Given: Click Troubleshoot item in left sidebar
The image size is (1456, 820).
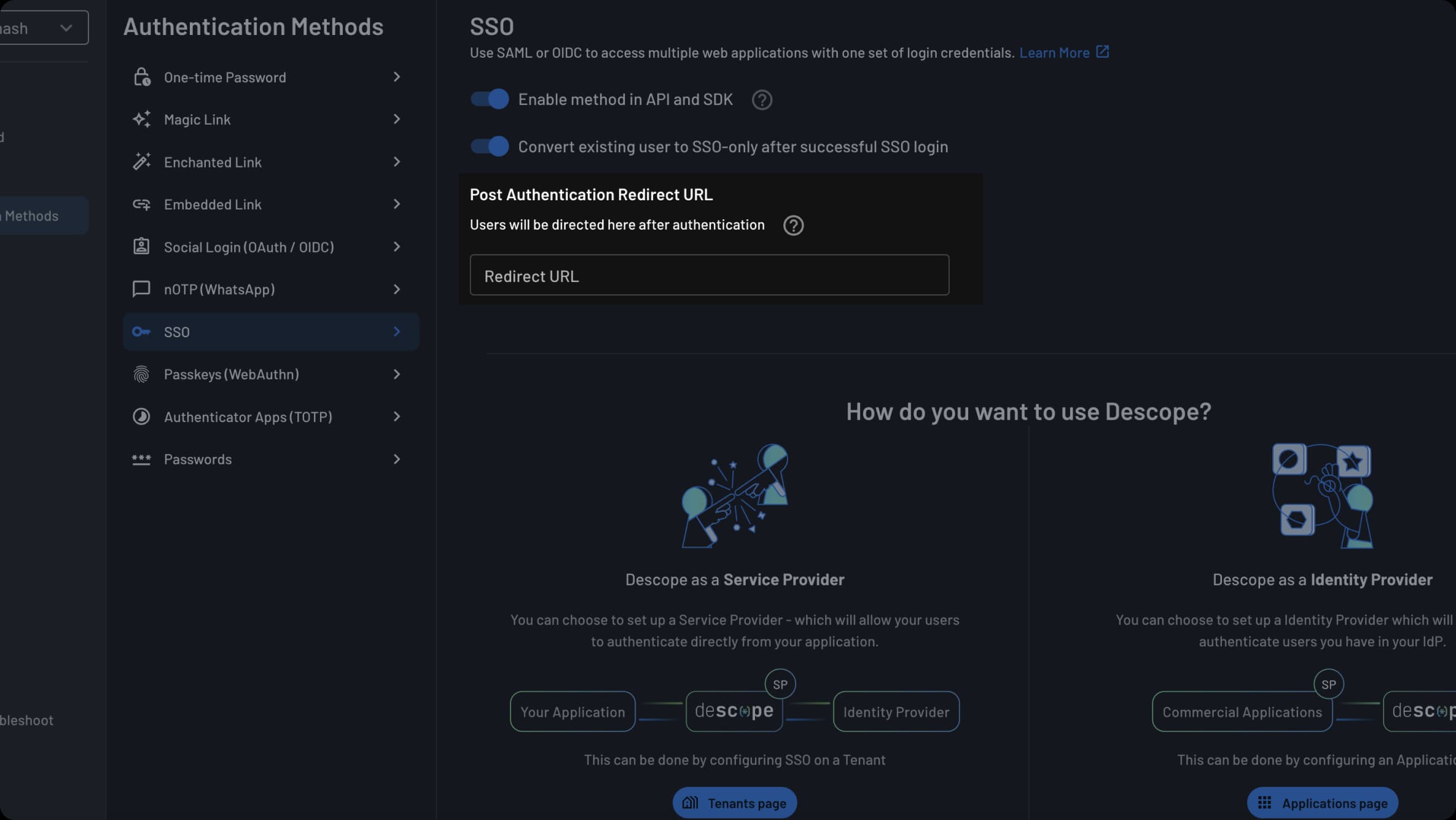Looking at the screenshot, I should [27, 720].
